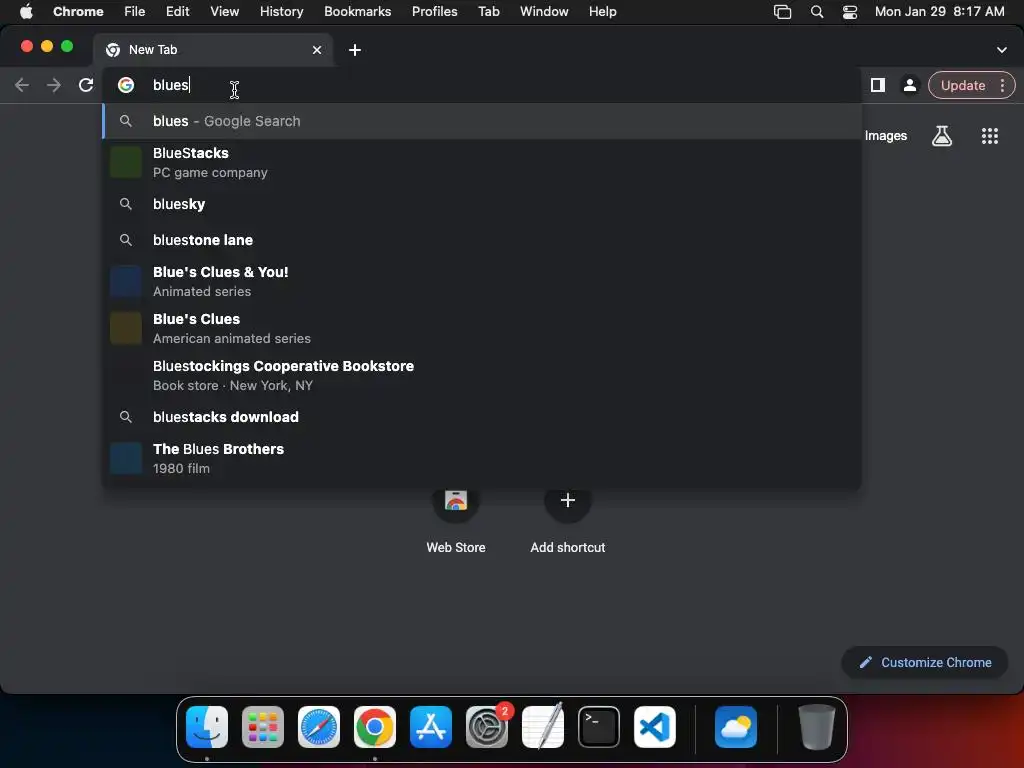
Task: Open the Edit menu
Action: click(177, 11)
